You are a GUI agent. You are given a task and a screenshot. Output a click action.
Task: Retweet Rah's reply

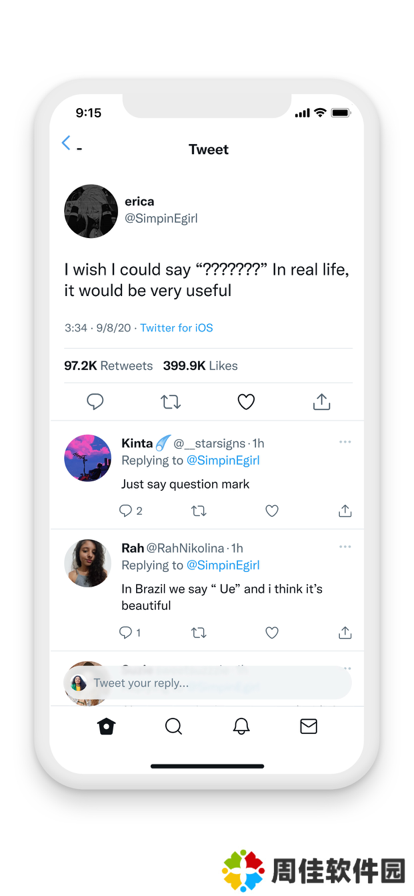pos(198,633)
